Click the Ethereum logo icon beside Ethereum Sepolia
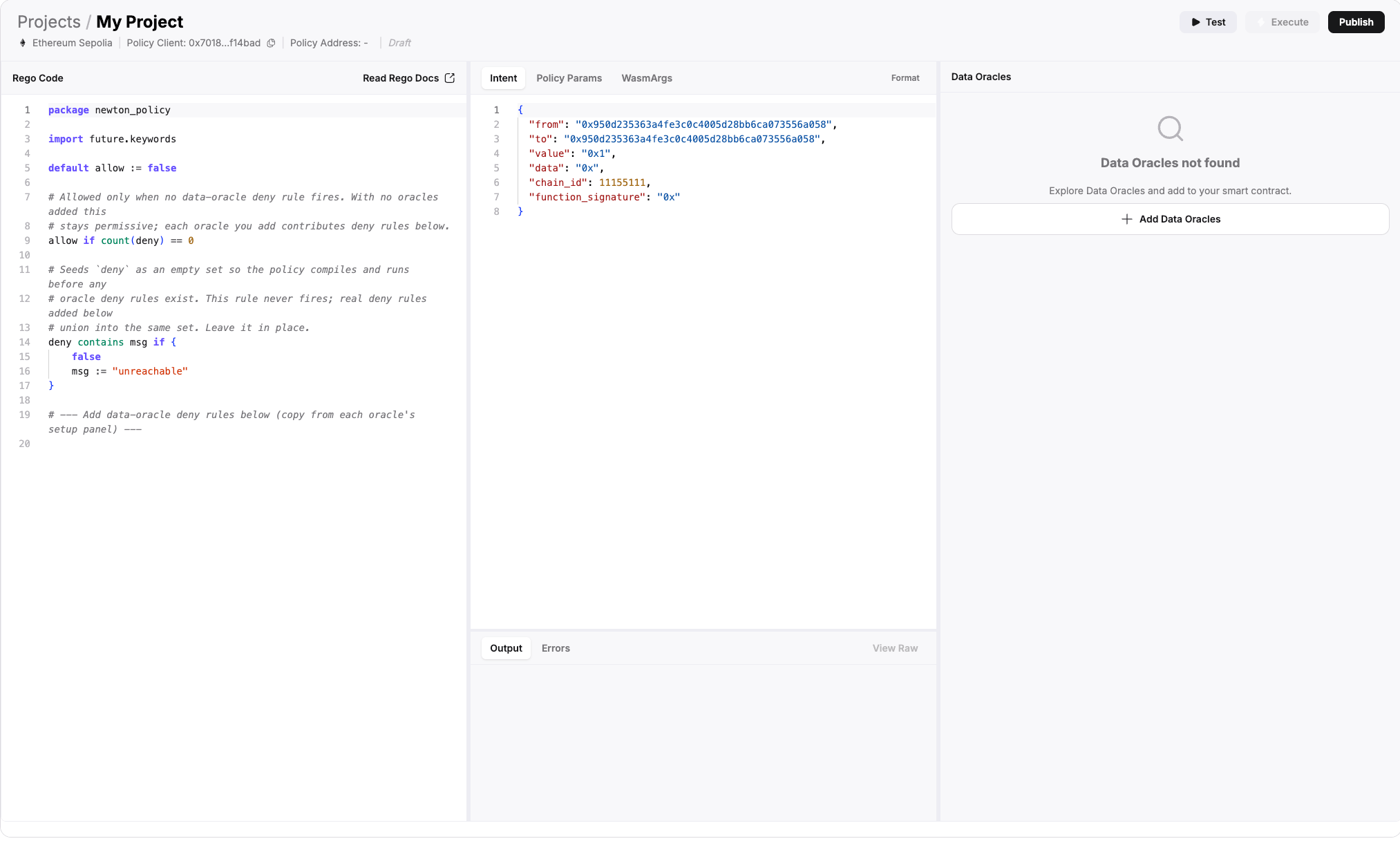The height and width of the screenshot is (841, 1400). [23, 43]
